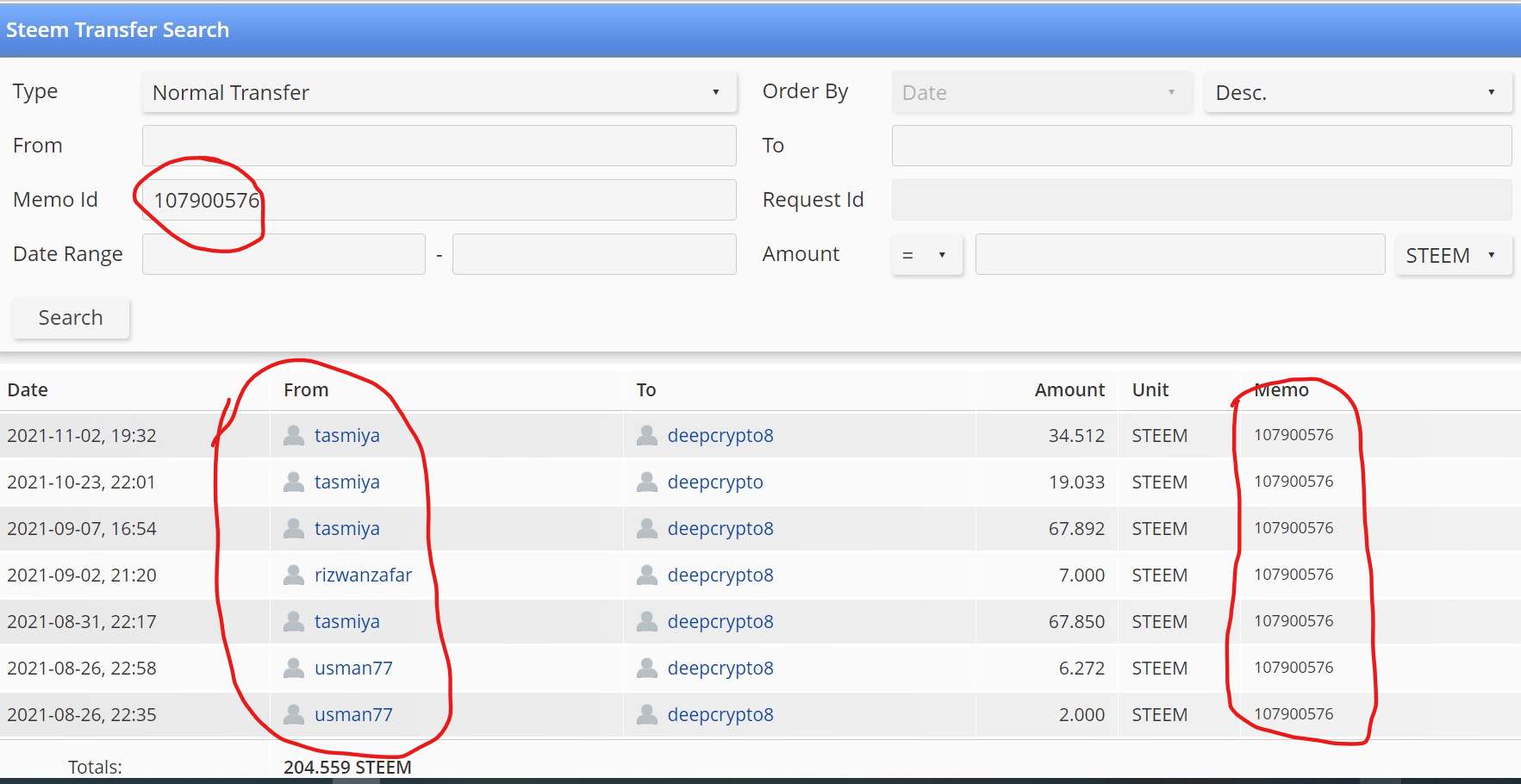Select the amount 2.000
Image resolution: width=1521 pixels, height=784 pixels.
[x=1082, y=714]
